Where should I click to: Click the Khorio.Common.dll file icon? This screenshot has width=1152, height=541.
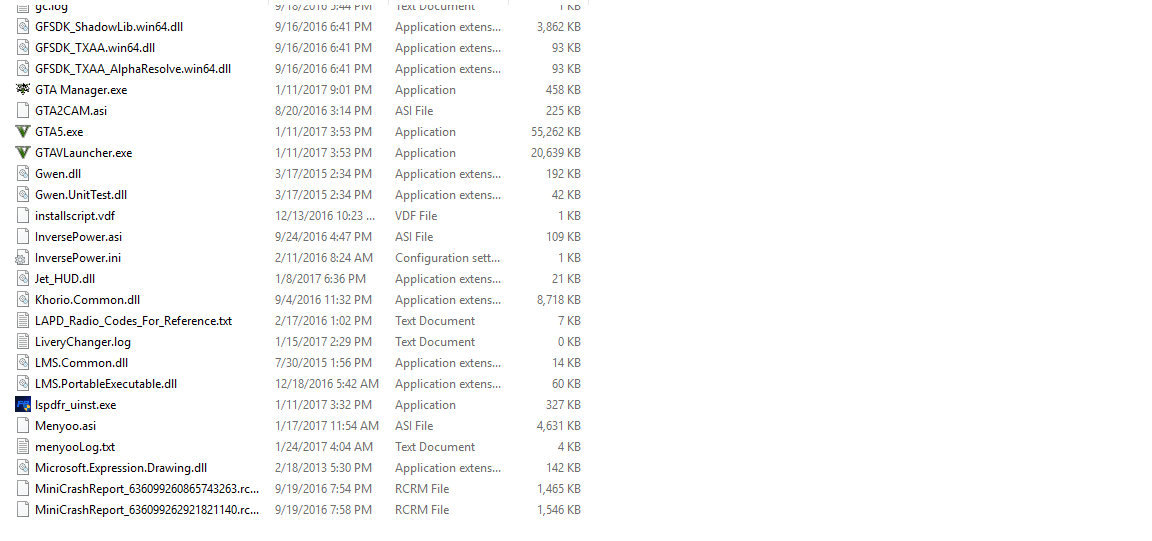[23, 300]
